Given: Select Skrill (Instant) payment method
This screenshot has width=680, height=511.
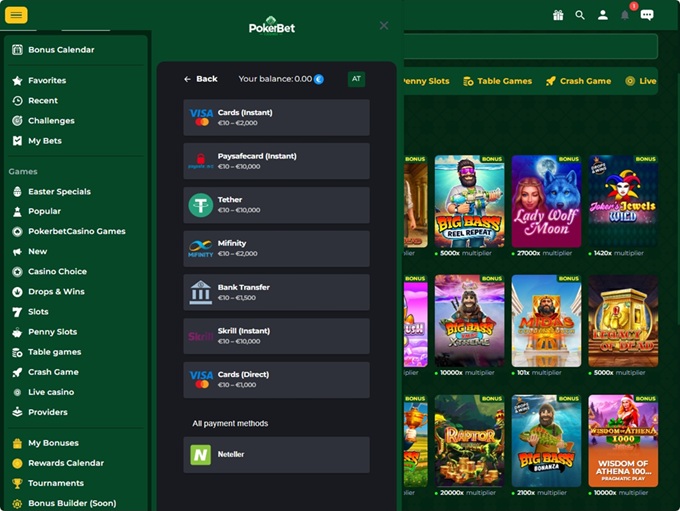Looking at the screenshot, I should (x=276, y=336).
